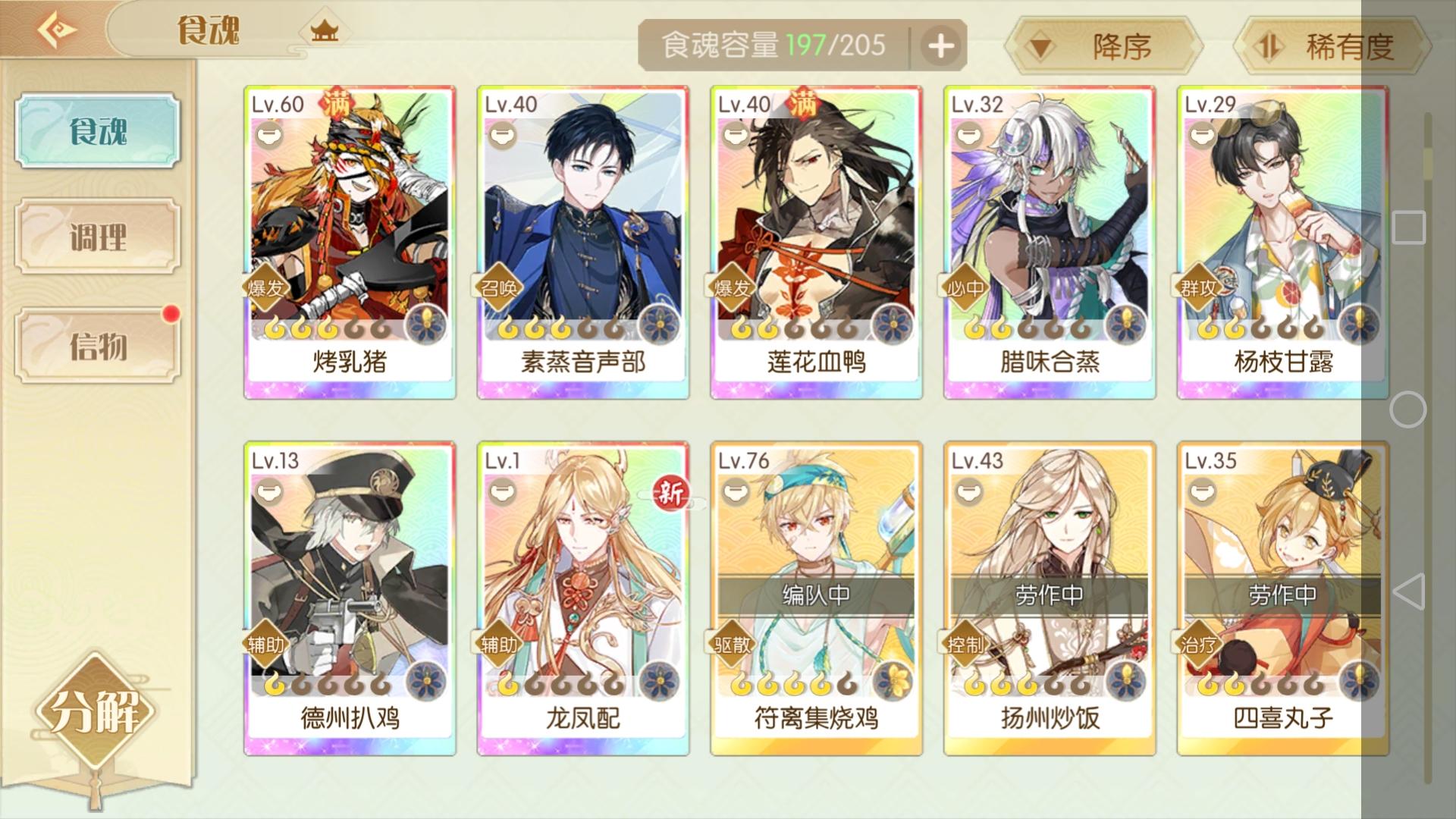1456x819 pixels.
Task: Open the pavilion home icon
Action: tap(325, 31)
